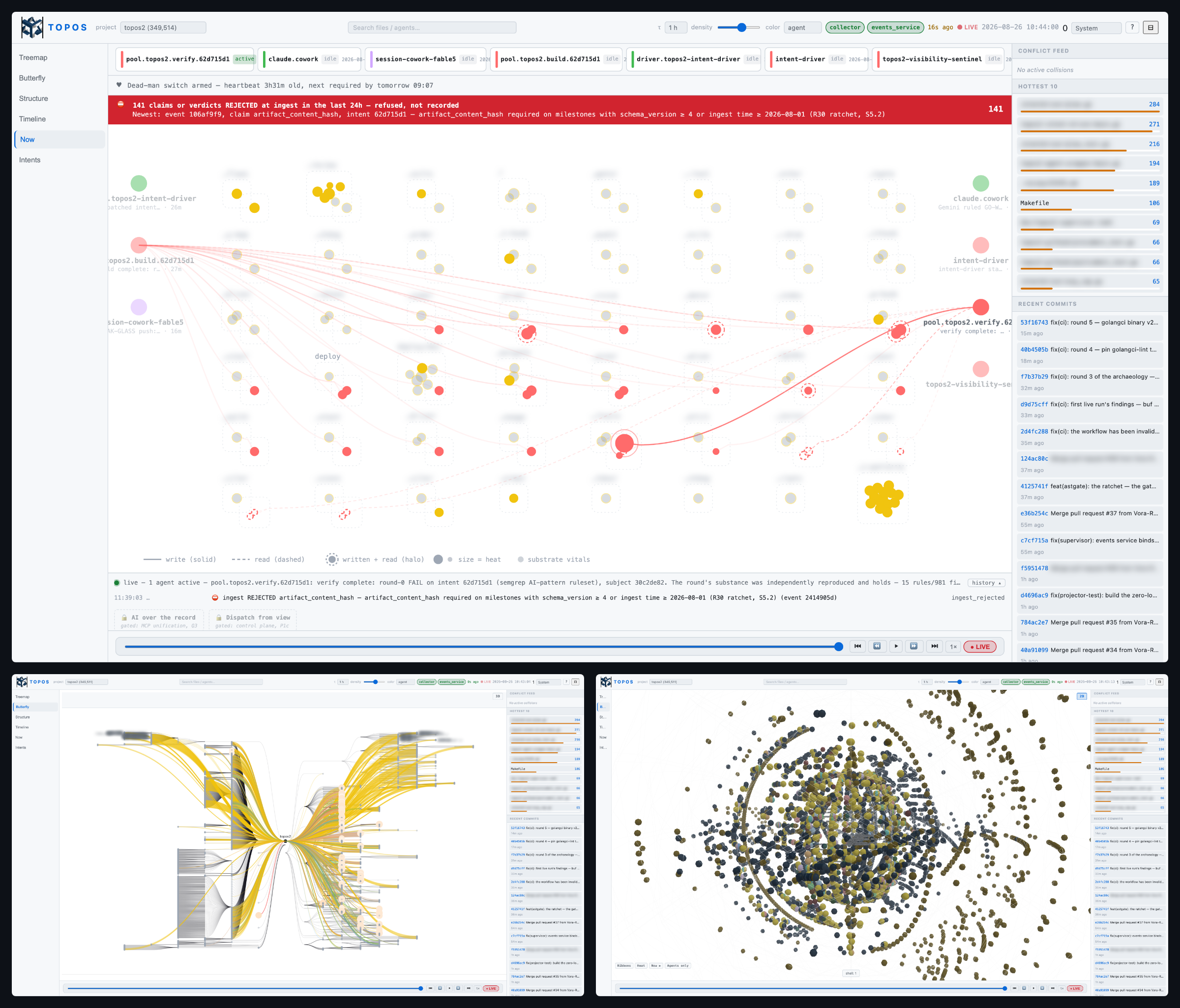Focus the Search files / agents field
This screenshot has width=1180, height=1008.
pyautogui.click(x=432, y=28)
